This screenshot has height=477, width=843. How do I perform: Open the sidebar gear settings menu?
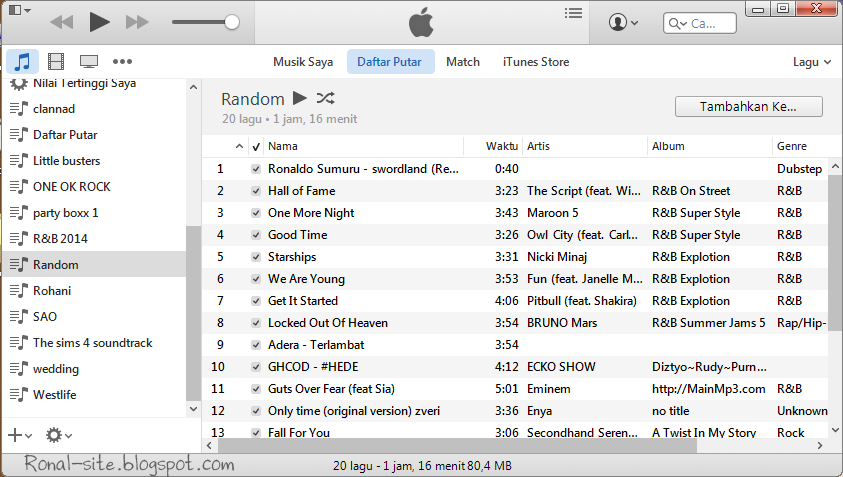[x=59, y=435]
